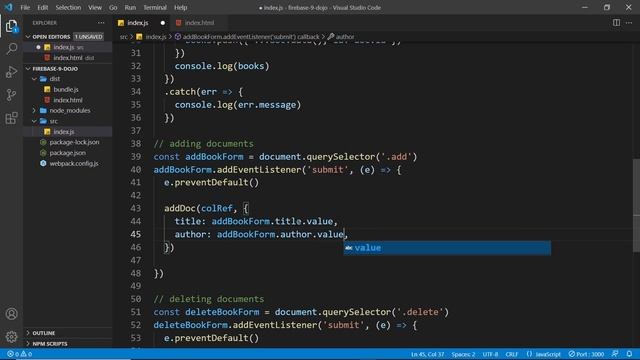
Task: Click the index.js breadcrumb
Action: point(152,37)
